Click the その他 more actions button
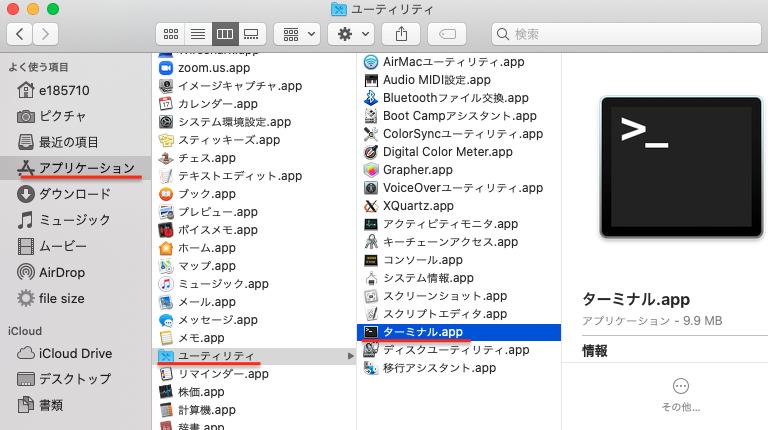 coord(680,386)
